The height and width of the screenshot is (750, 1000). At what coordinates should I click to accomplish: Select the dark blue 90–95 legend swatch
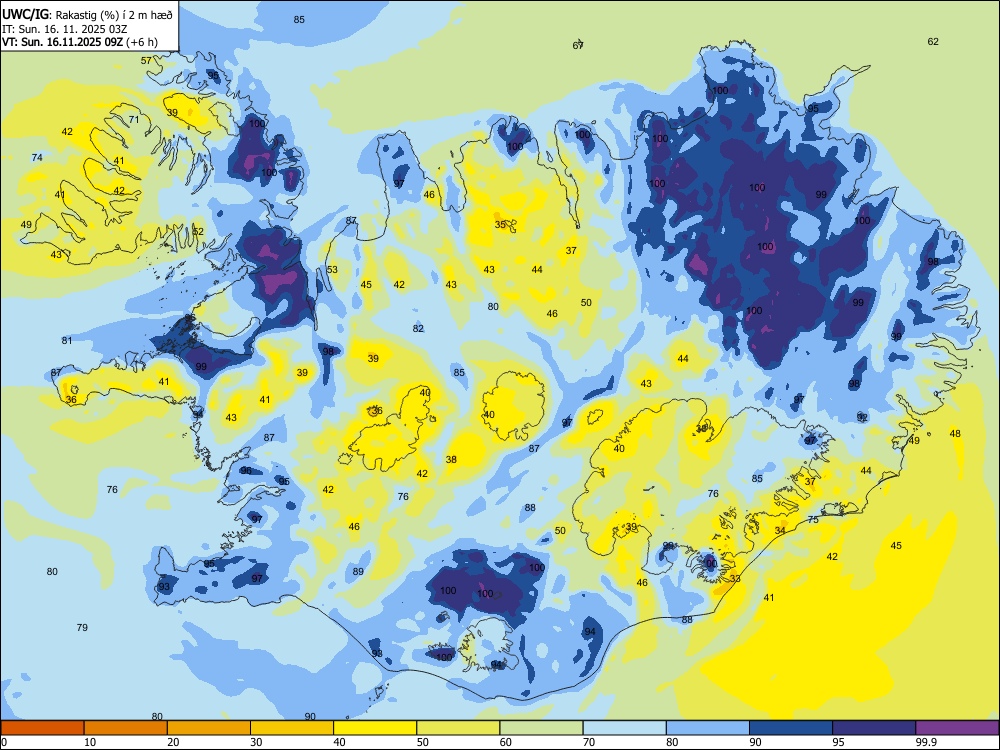pos(791,728)
